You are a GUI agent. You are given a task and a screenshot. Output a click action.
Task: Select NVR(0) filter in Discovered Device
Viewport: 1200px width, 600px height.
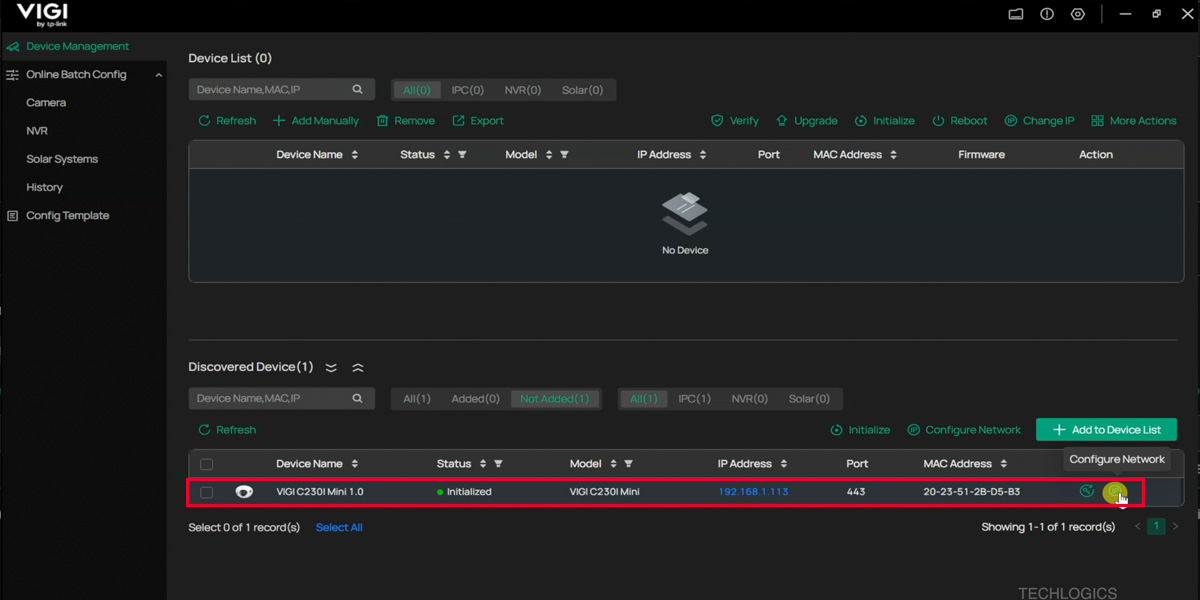[750, 399]
